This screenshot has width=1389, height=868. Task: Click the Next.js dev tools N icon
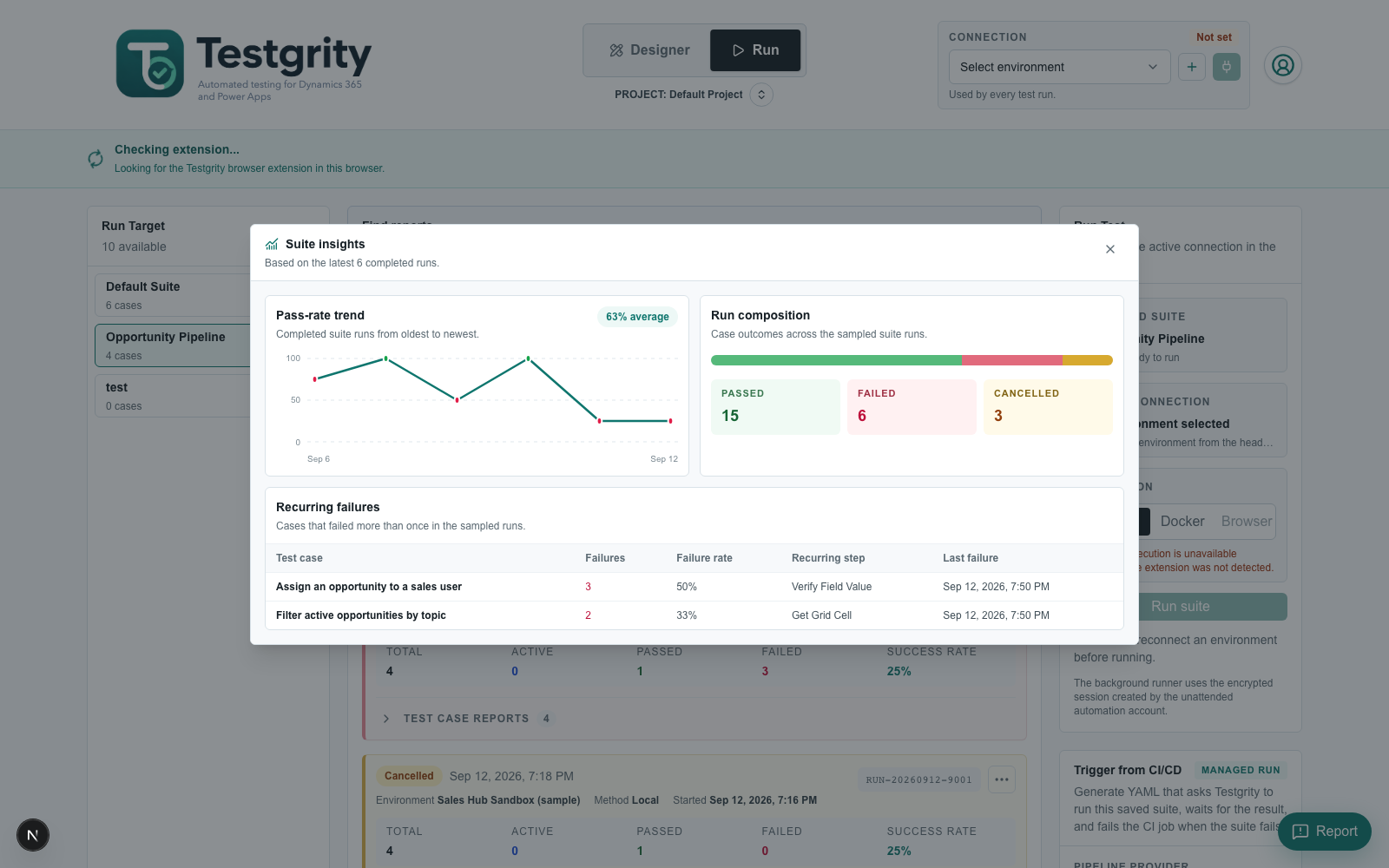(x=33, y=835)
